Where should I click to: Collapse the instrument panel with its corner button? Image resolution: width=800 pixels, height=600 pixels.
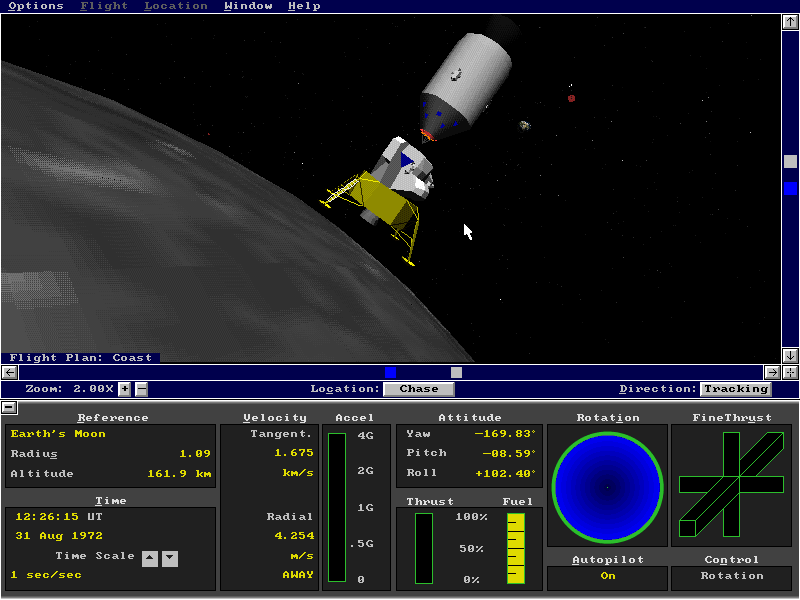point(10,407)
